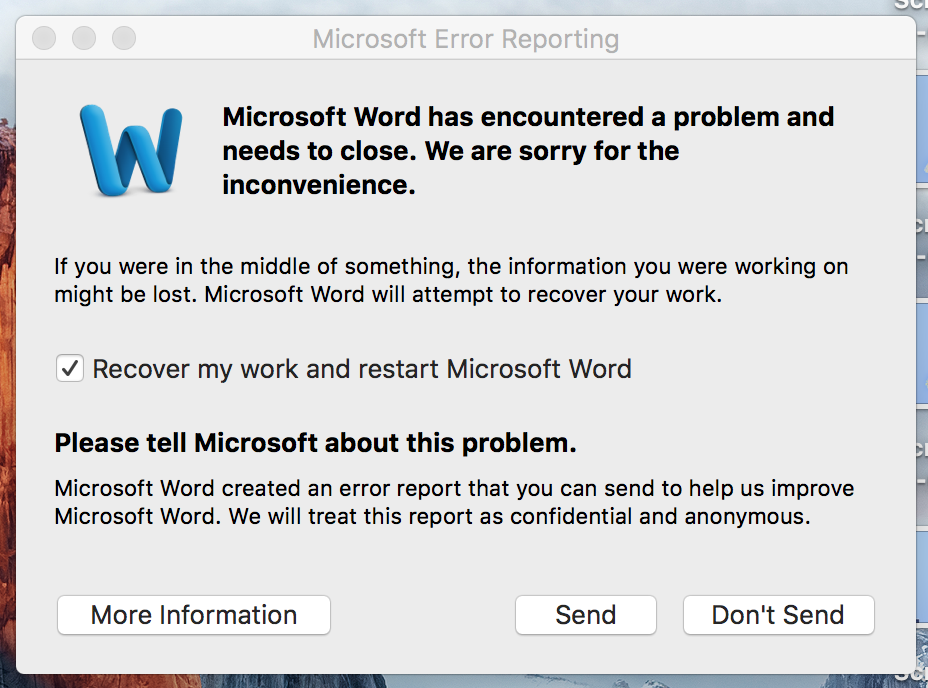Viewport: 928px width, 688px height.
Task: Uncheck the recover my work checkbox
Action: pyautogui.click(x=69, y=369)
